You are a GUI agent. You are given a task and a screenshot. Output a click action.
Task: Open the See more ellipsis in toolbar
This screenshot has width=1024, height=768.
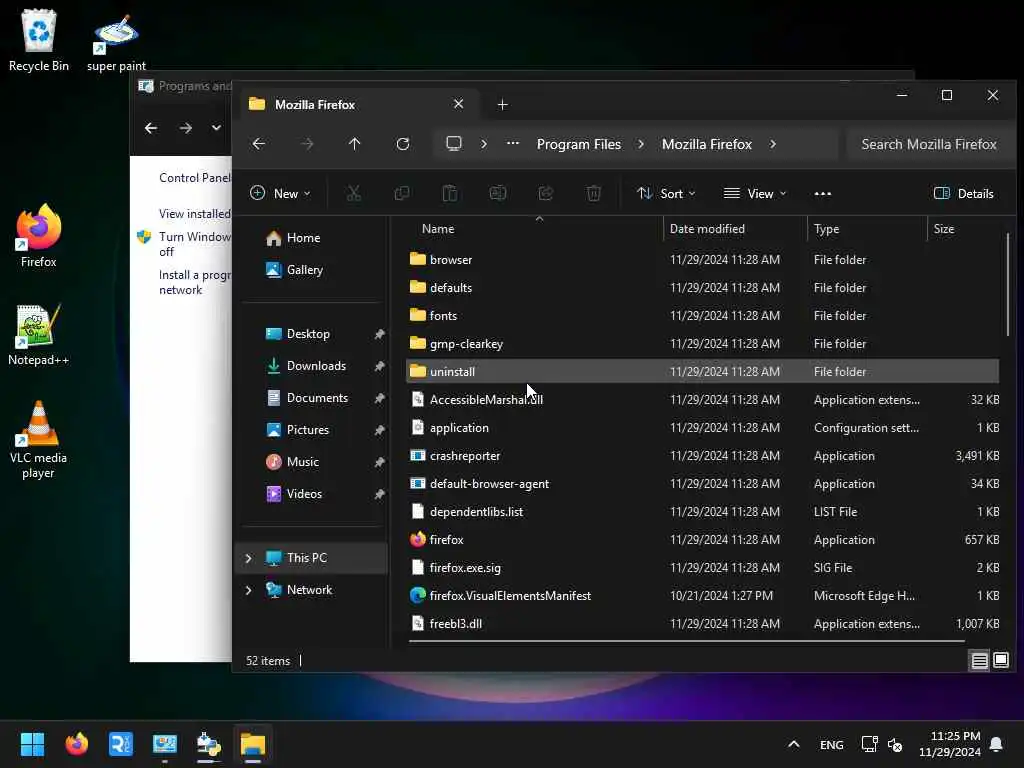pos(823,193)
